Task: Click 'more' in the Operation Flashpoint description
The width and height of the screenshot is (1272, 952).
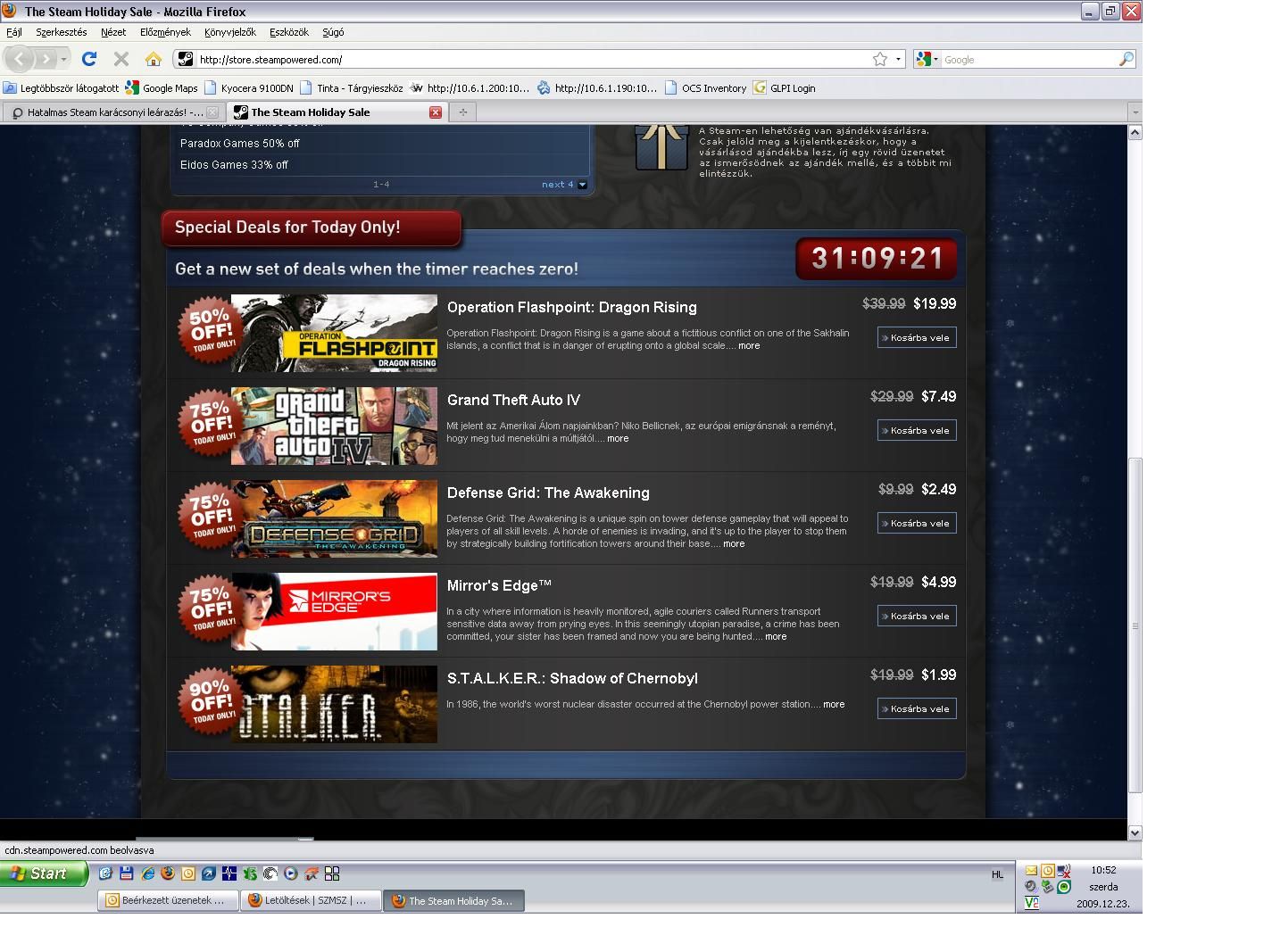Action: [749, 345]
